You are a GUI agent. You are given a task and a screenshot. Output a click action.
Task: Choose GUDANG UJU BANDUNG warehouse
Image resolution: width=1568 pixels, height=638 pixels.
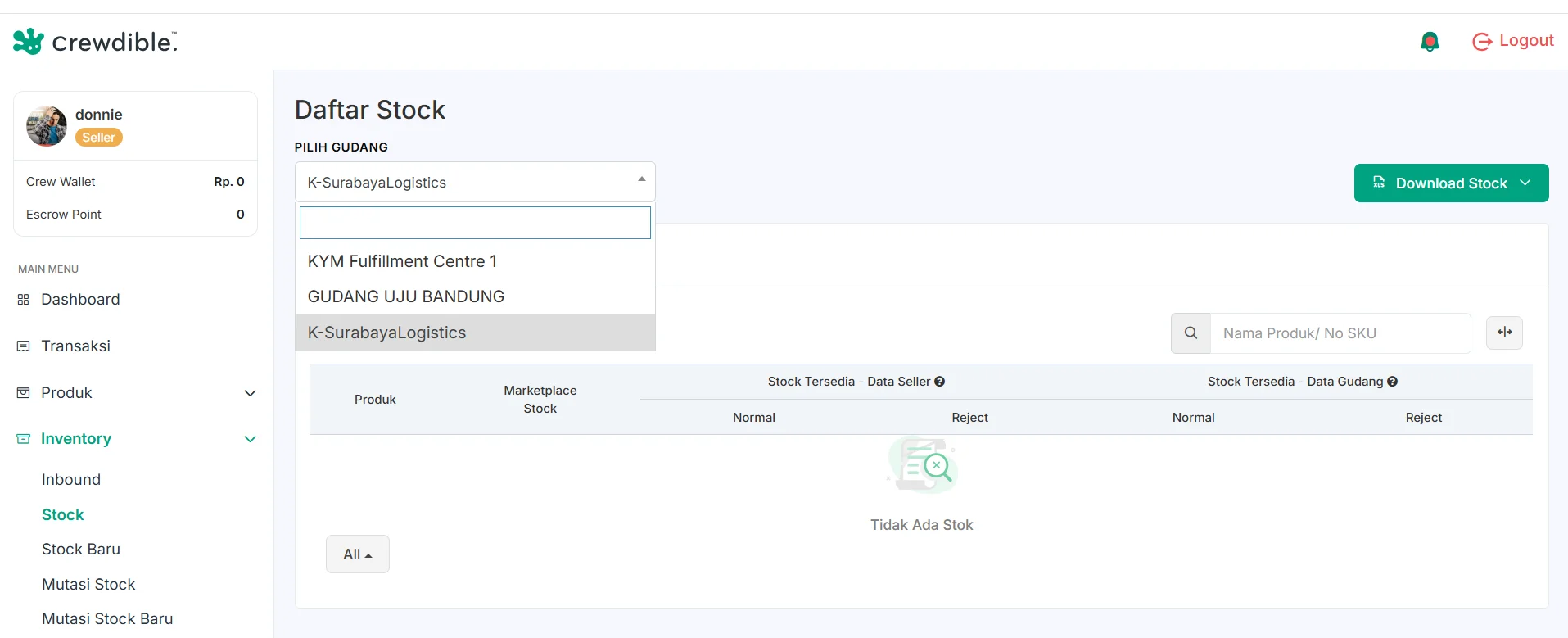coord(475,296)
